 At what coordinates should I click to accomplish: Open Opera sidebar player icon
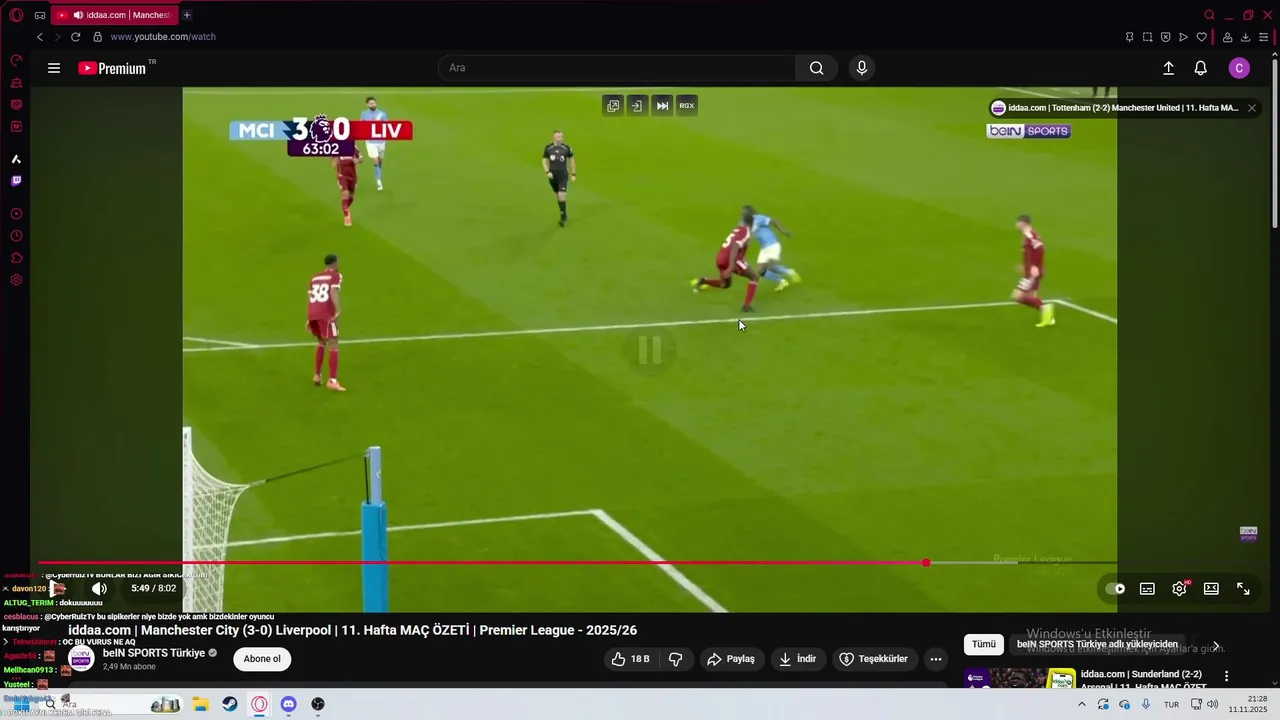[x=16, y=214]
